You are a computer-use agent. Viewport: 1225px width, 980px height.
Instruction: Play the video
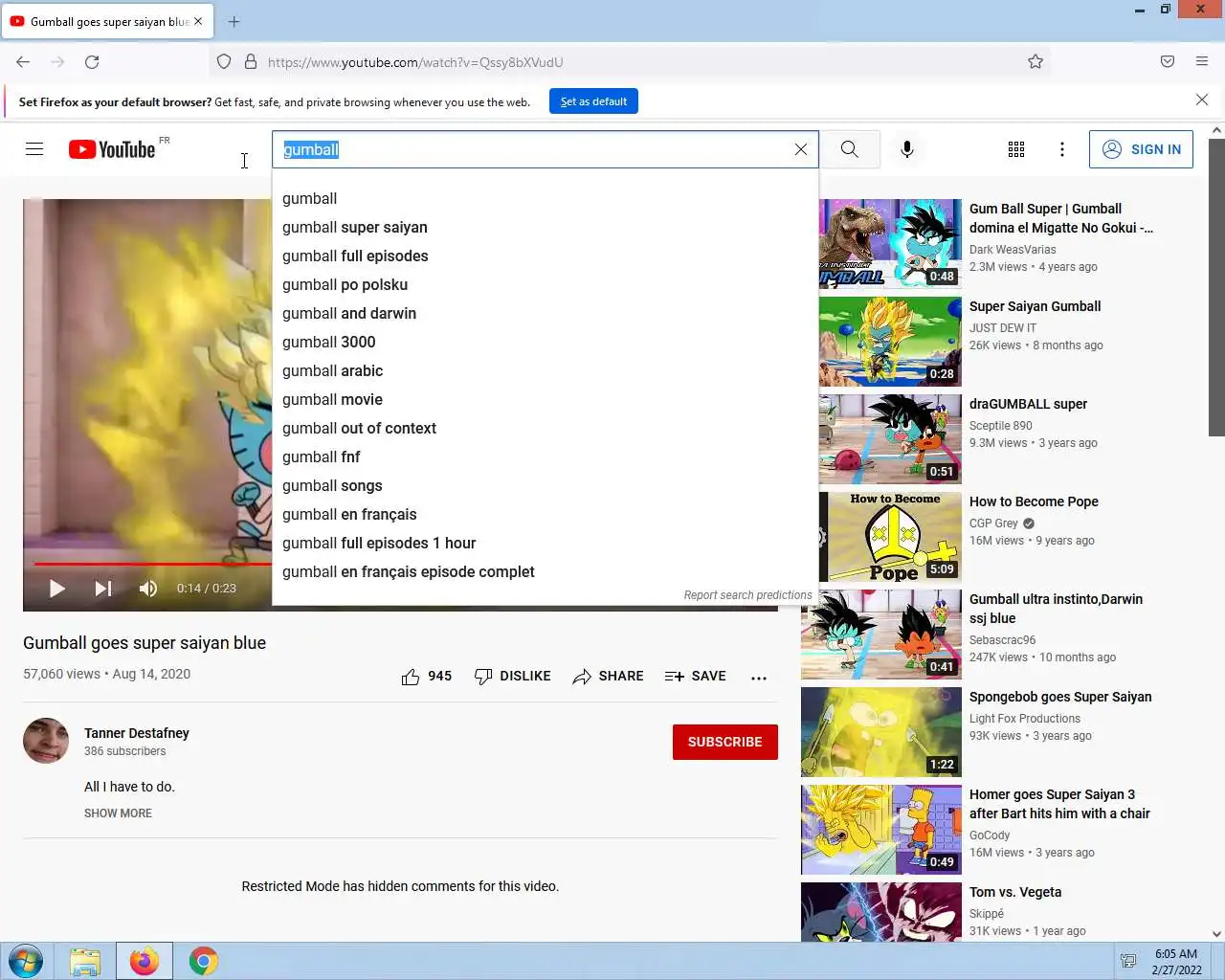57,589
